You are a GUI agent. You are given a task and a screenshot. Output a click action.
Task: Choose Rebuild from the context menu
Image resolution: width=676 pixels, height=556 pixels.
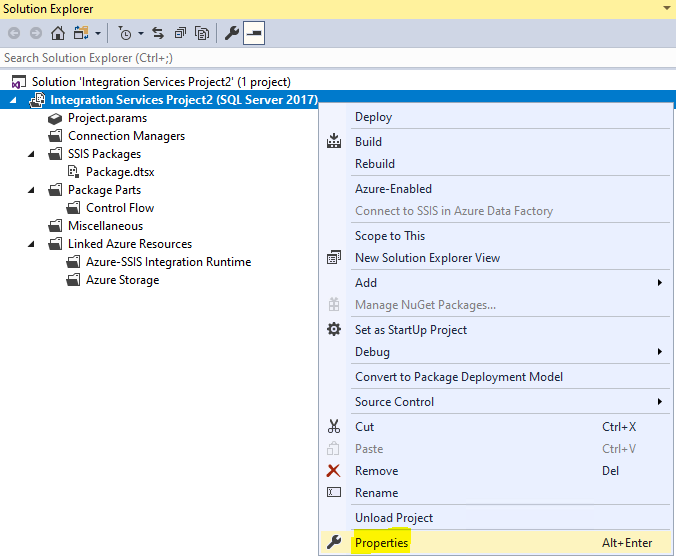(494, 164)
